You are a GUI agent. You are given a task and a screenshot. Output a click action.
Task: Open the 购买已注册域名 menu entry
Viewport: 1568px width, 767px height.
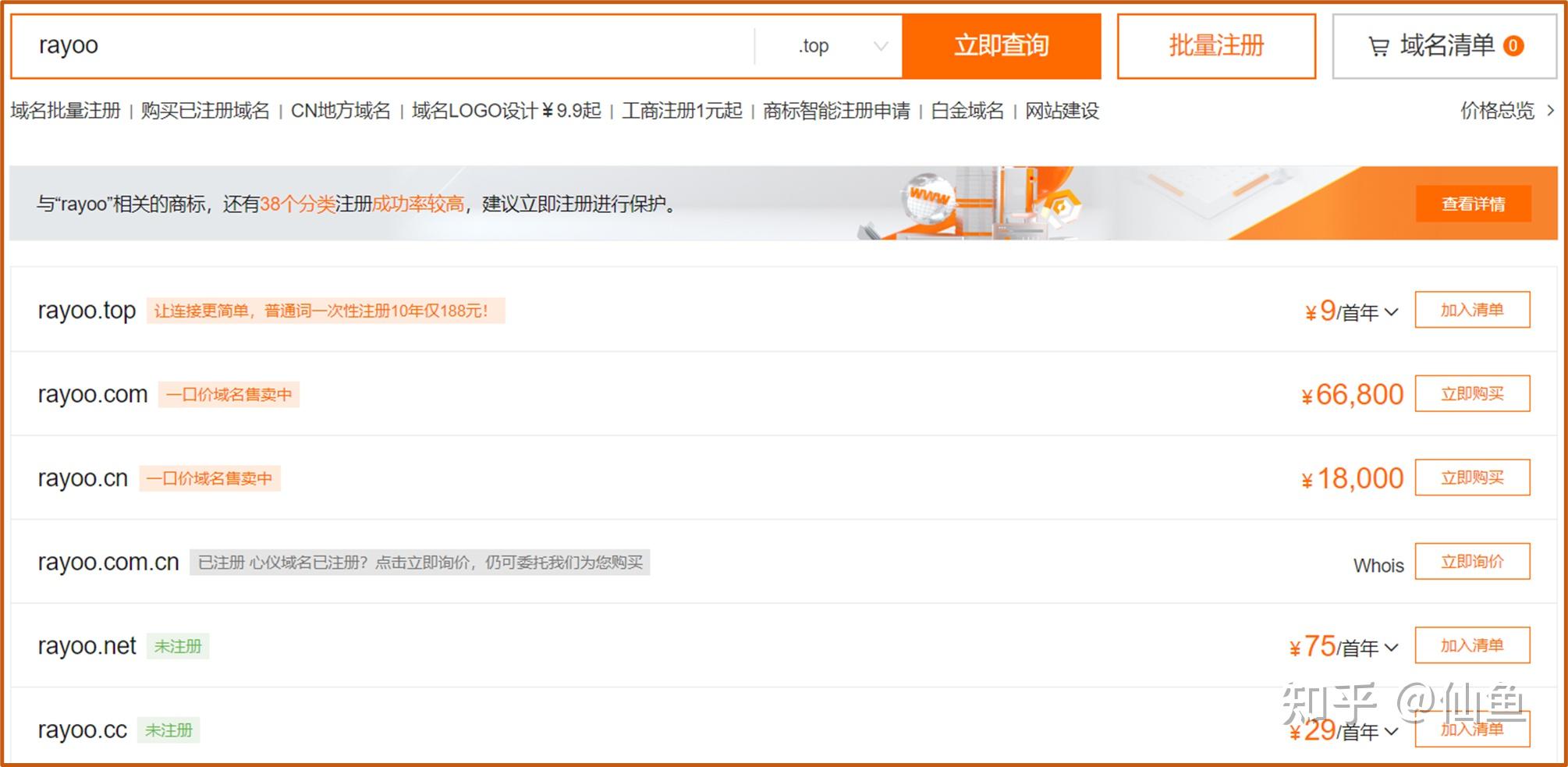pyautogui.click(x=204, y=111)
